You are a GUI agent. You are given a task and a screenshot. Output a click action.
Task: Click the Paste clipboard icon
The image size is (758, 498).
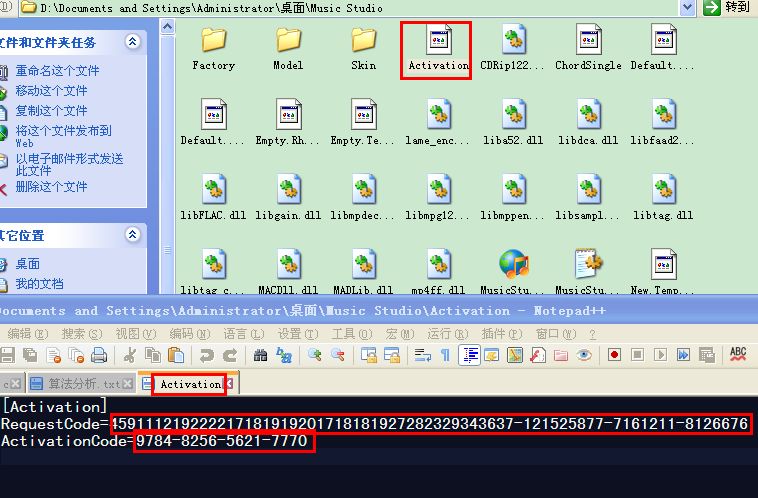tap(176, 355)
